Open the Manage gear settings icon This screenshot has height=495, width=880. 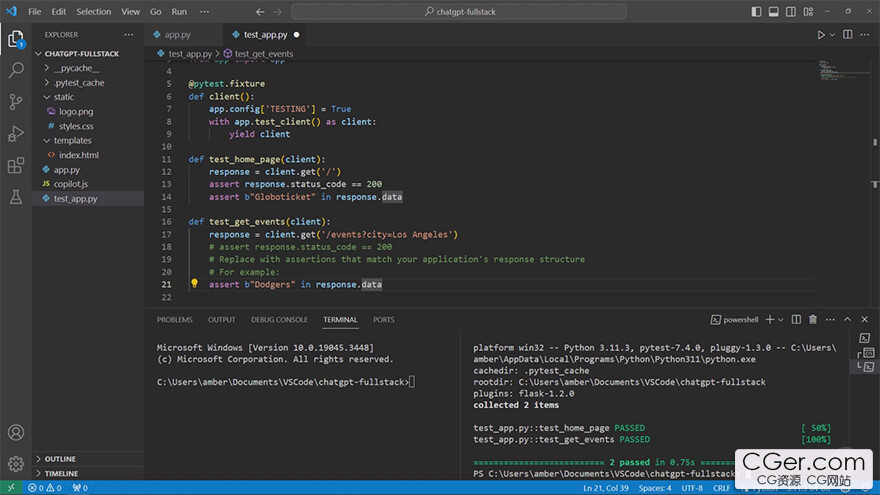click(x=16, y=464)
